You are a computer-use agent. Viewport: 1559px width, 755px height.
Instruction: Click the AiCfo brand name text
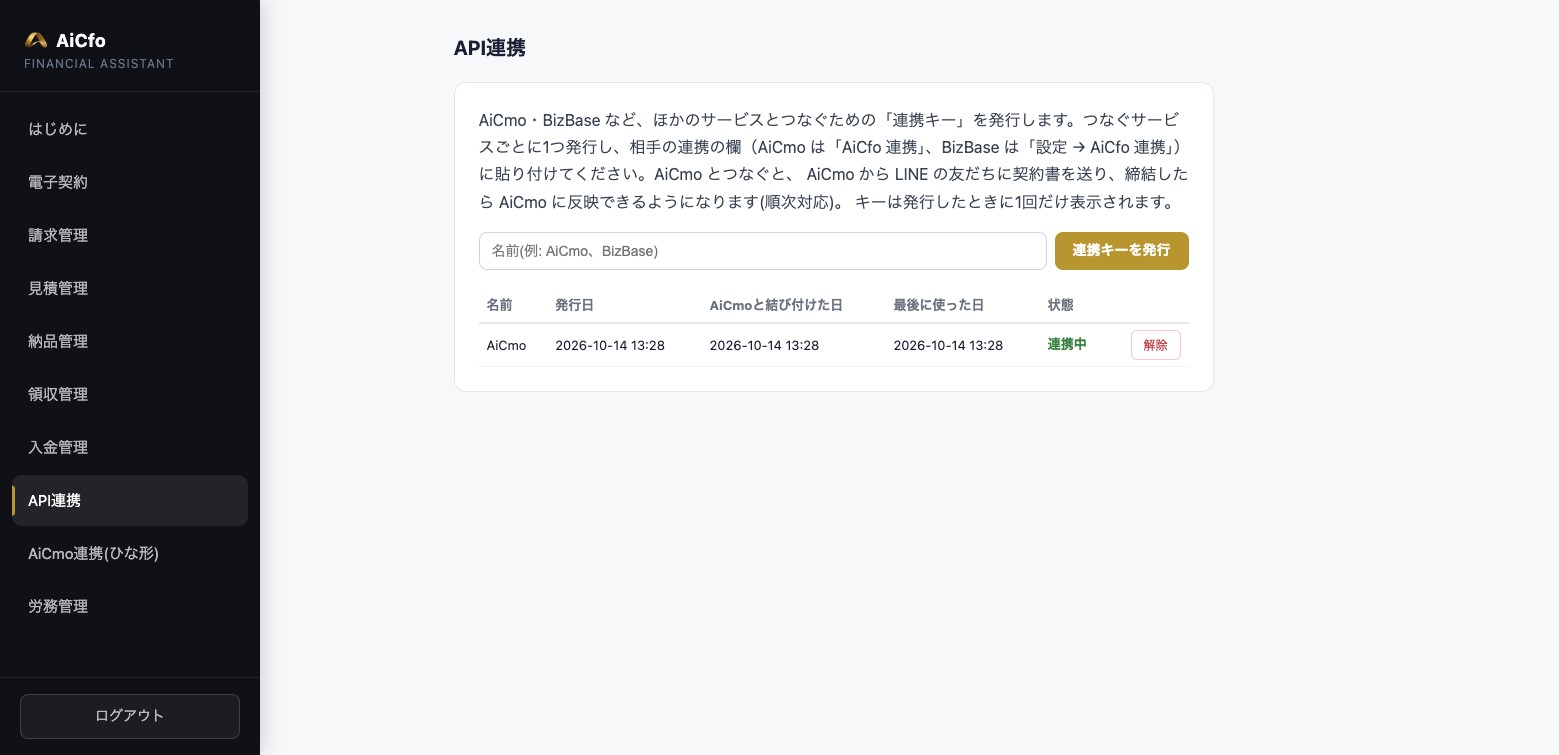click(81, 40)
